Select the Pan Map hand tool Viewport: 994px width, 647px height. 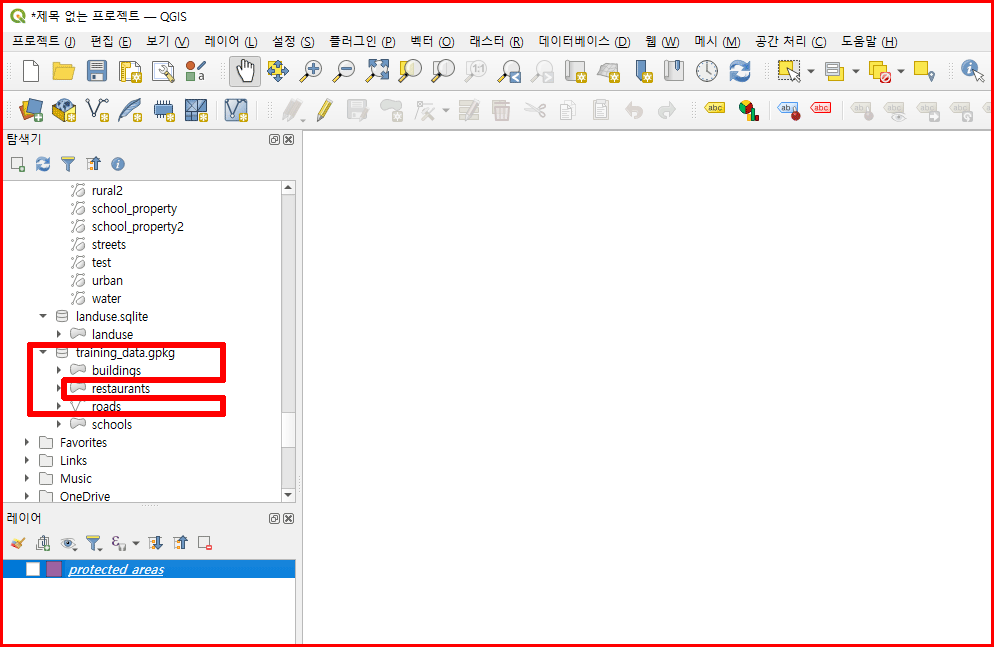245,71
